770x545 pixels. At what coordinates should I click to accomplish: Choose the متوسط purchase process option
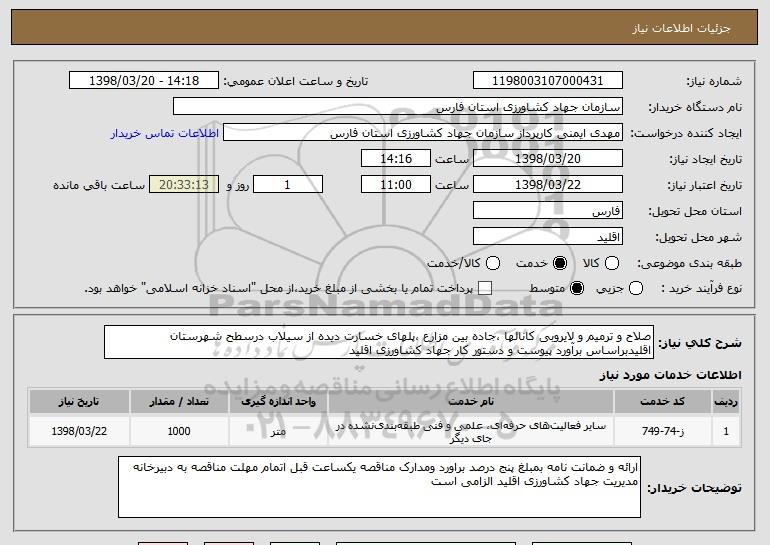coord(577,288)
